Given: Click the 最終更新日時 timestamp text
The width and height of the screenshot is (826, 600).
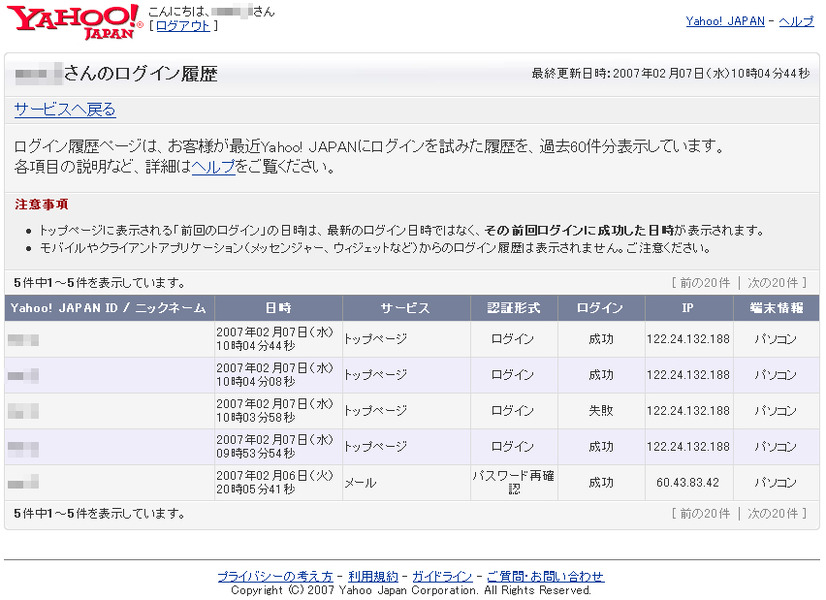Looking at the screenshot, I should [x=671, y=74].
